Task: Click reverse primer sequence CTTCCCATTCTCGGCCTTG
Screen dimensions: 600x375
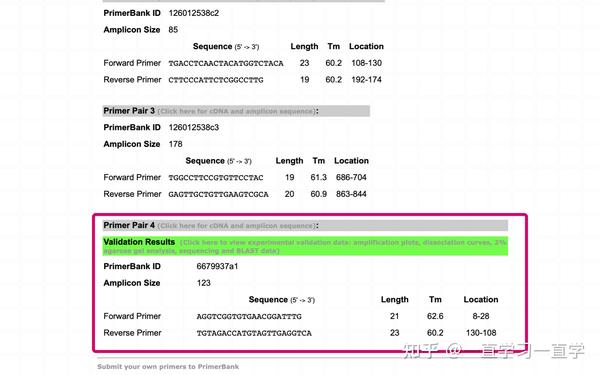Action: [216, 80]
